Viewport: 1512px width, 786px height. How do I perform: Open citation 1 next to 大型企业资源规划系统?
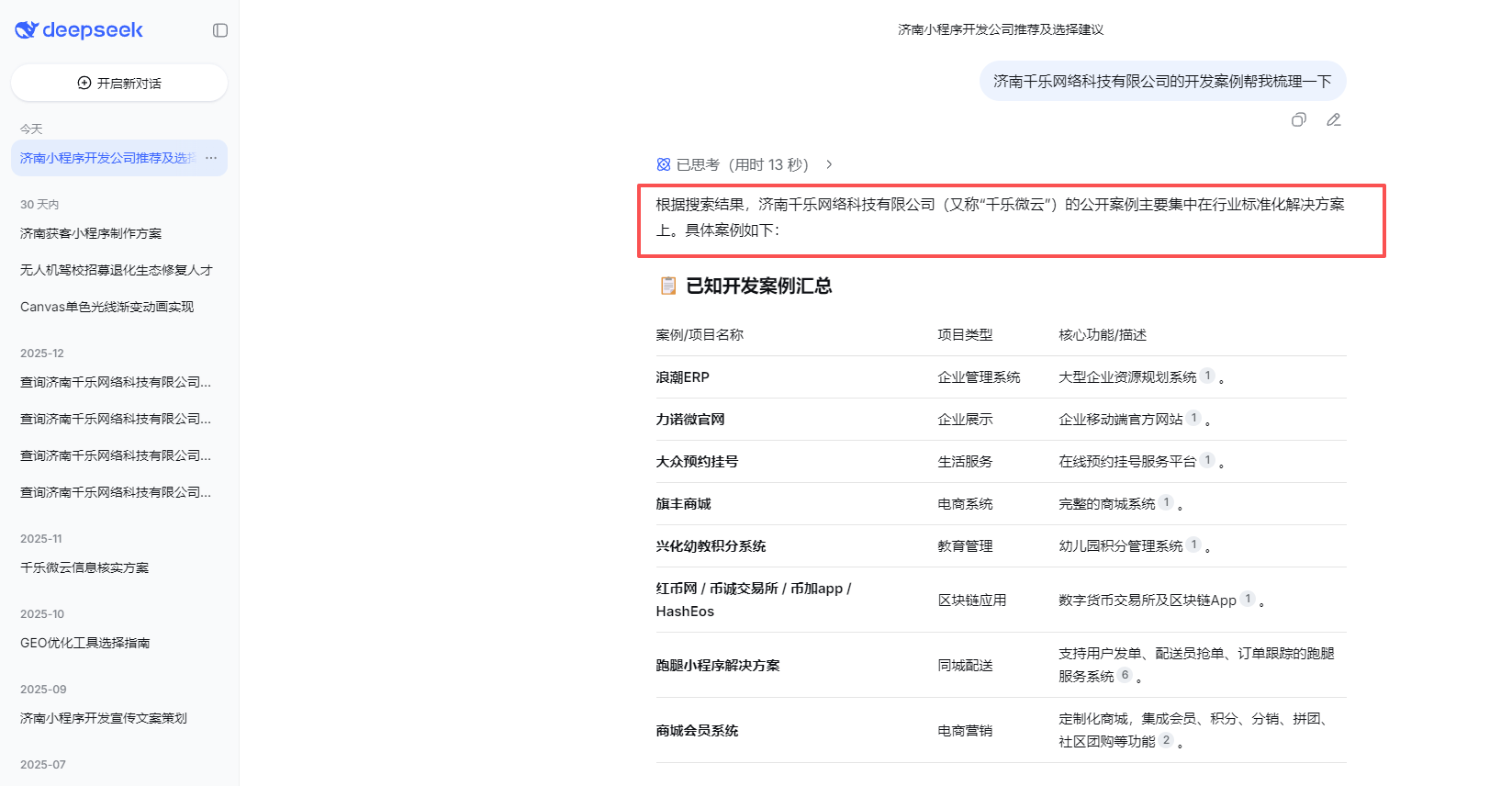point(1207,376)
